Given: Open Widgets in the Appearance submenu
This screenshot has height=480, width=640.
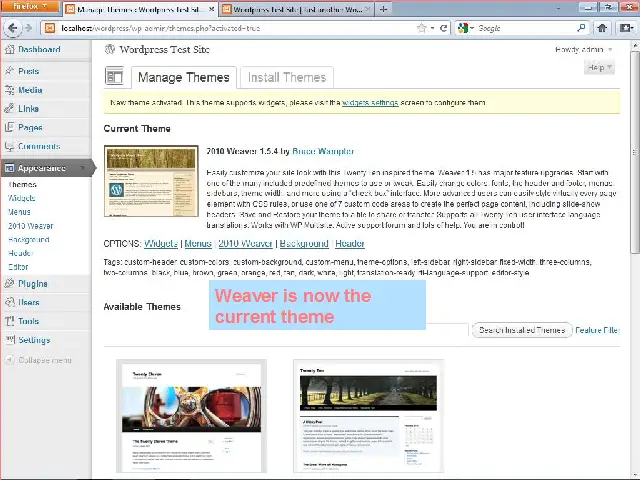Looking at the screenshot, I should 22,198.
